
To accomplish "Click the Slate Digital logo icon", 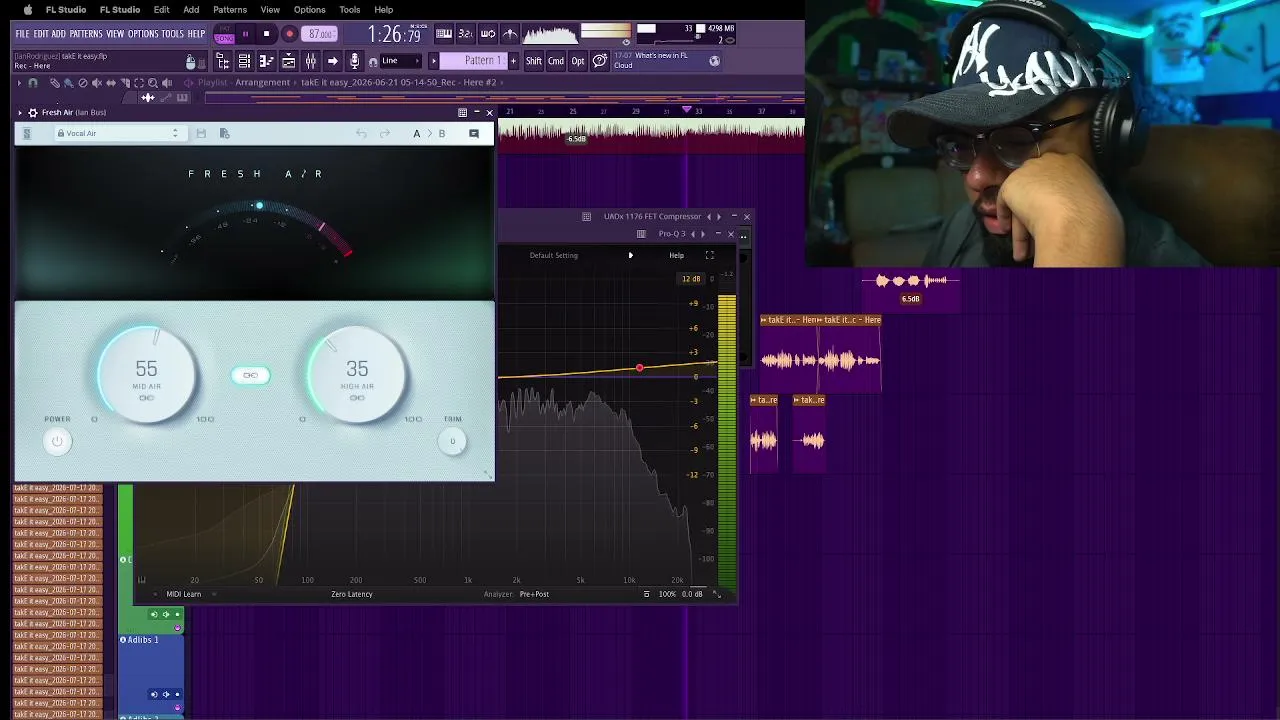I will pos(27,133).
